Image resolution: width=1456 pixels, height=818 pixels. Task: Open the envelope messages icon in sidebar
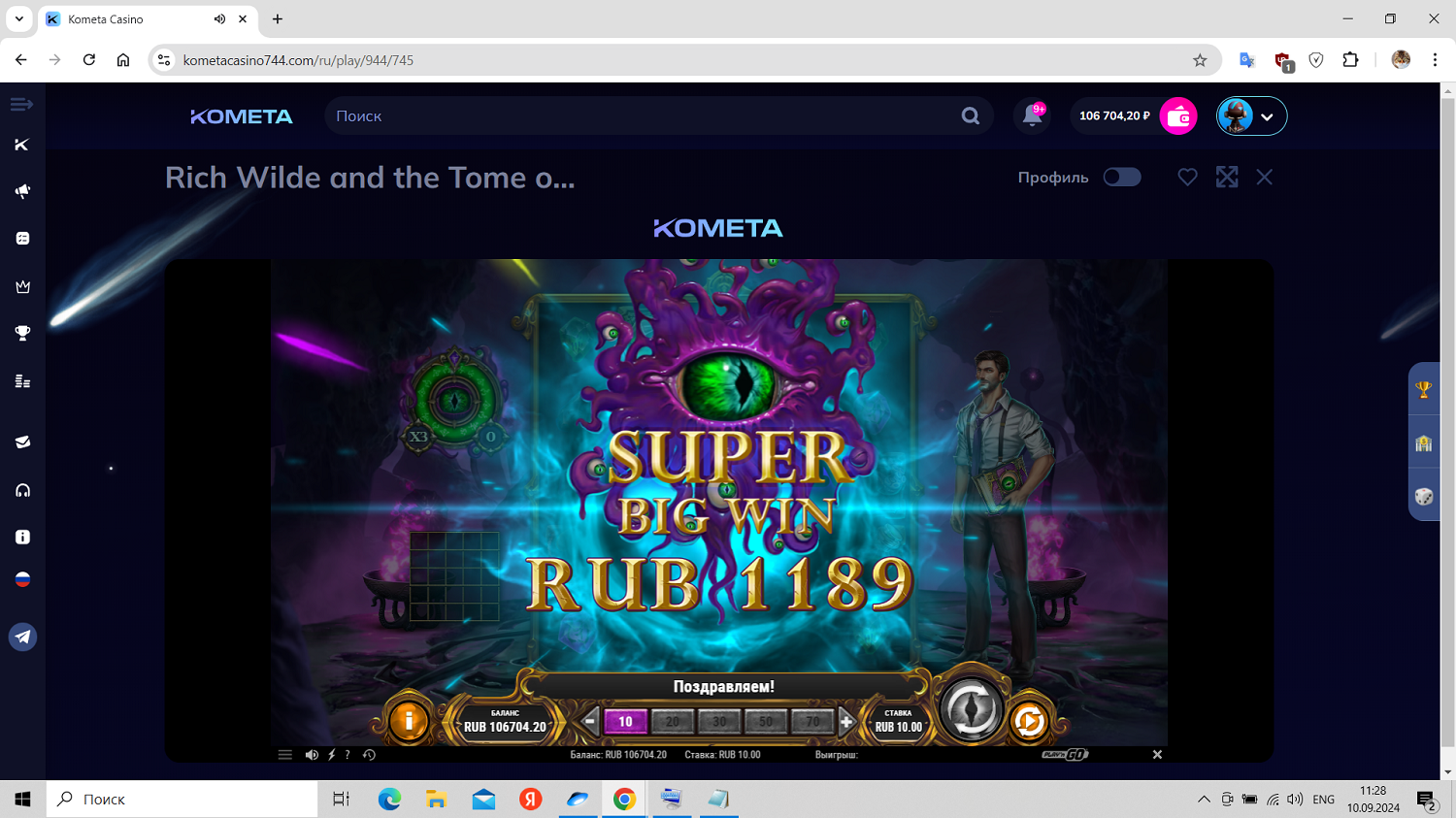click(x=22, y=442)
